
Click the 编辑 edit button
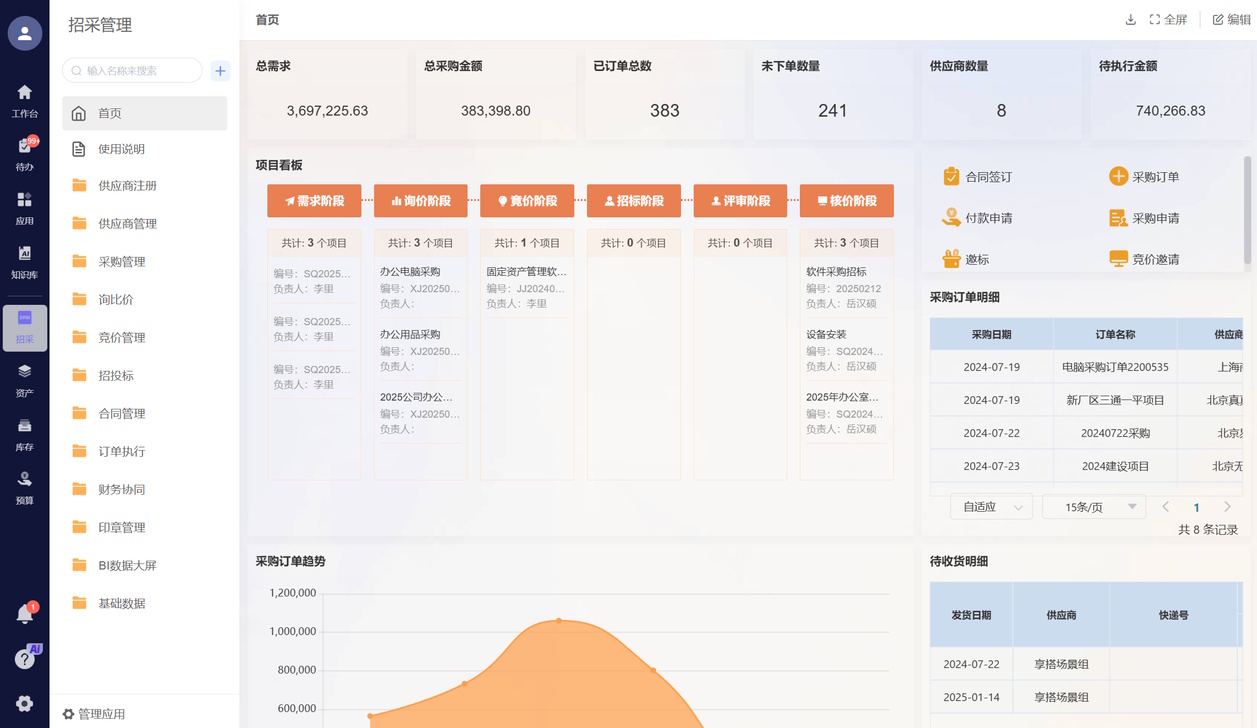(1231, 20)
